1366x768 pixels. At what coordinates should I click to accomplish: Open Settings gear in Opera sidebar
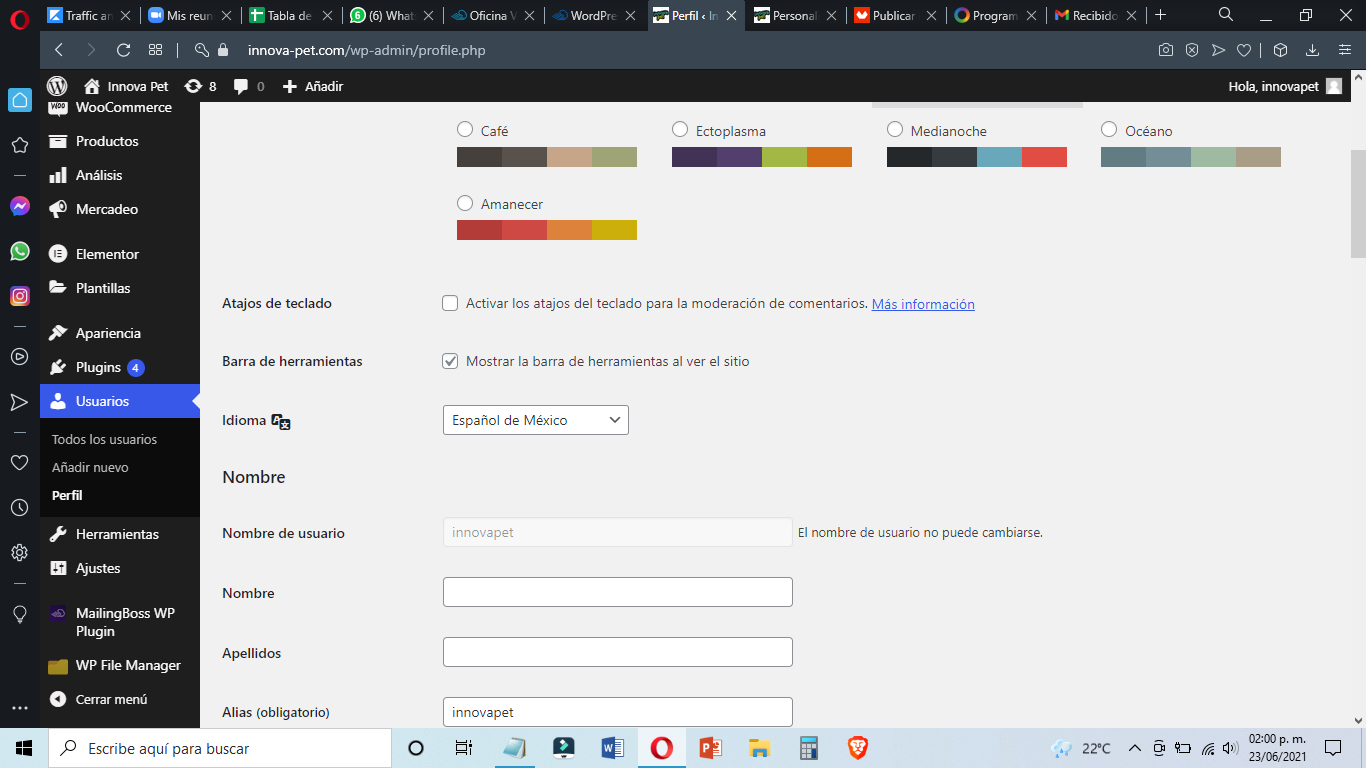click(19, 553)
